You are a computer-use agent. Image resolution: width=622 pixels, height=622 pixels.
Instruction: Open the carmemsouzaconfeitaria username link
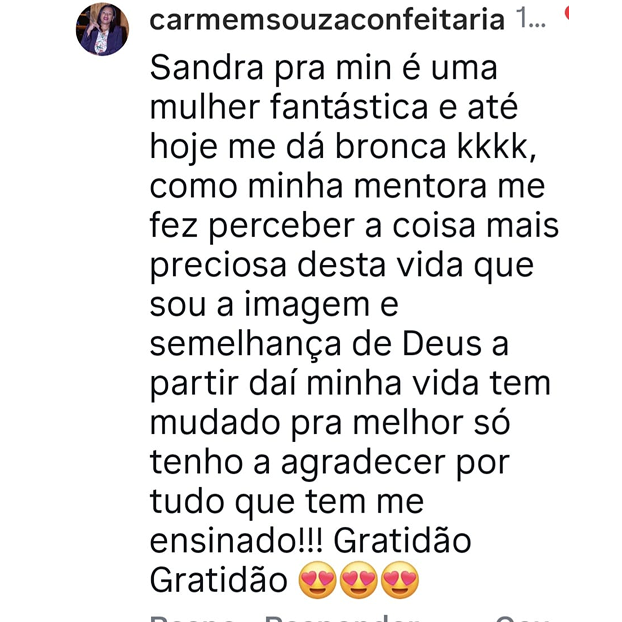[327, 20]
